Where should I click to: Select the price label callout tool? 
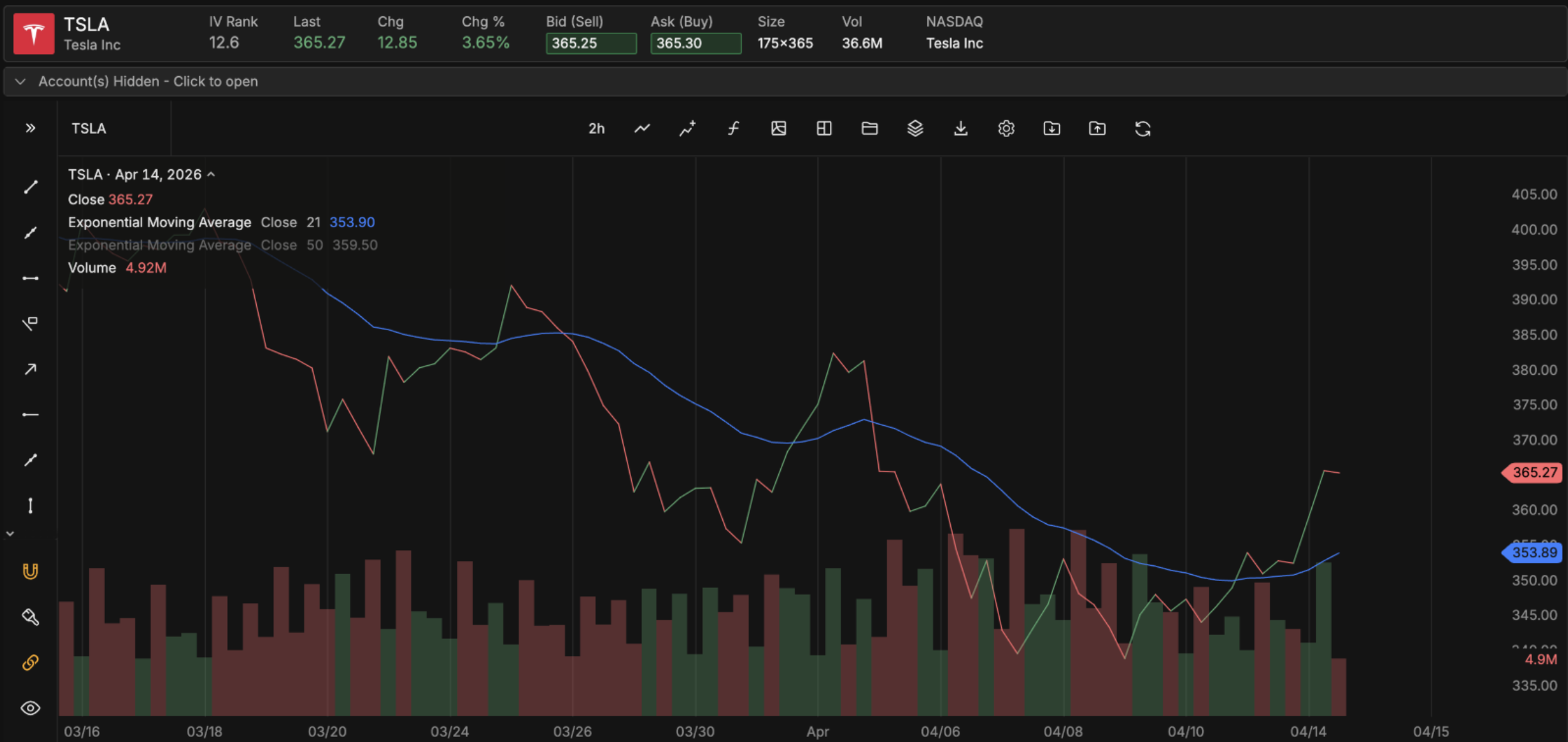point(30,323)
